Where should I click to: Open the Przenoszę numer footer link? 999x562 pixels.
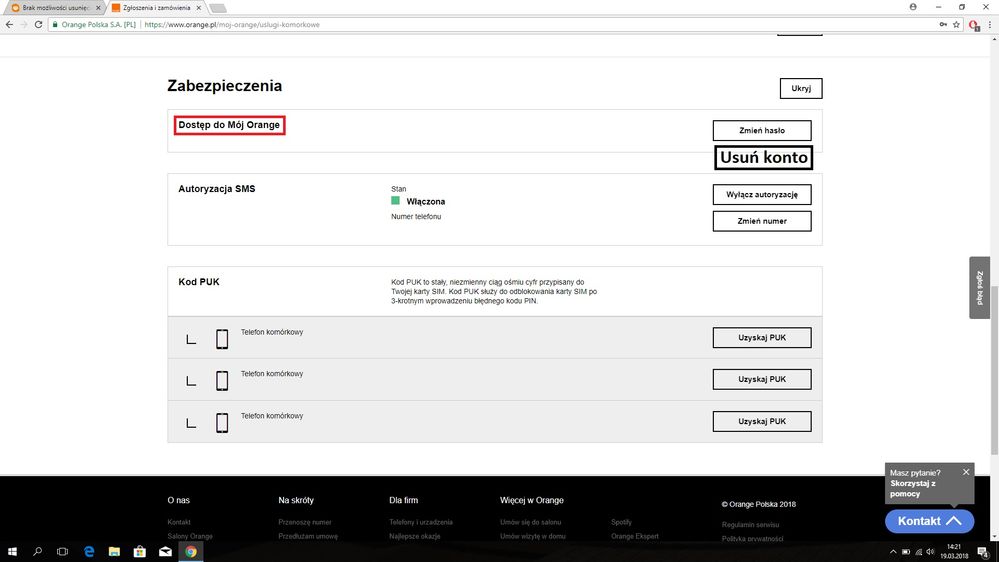pos(304,522)
